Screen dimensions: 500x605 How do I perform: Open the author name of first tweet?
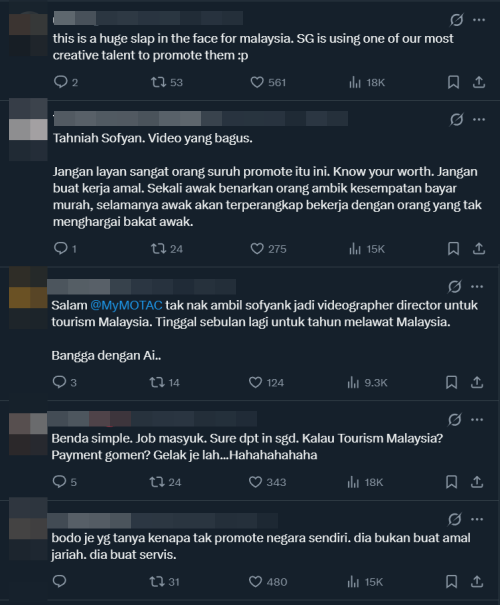pyautogui.click(x=148, y=18)
